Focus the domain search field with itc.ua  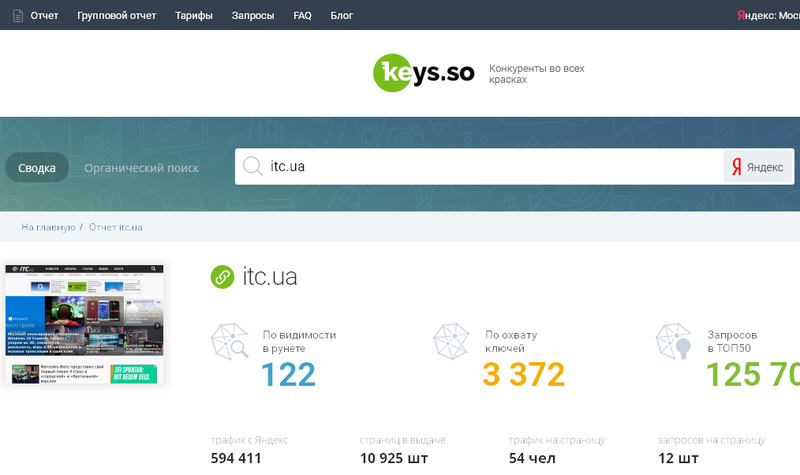click(479, 166)
